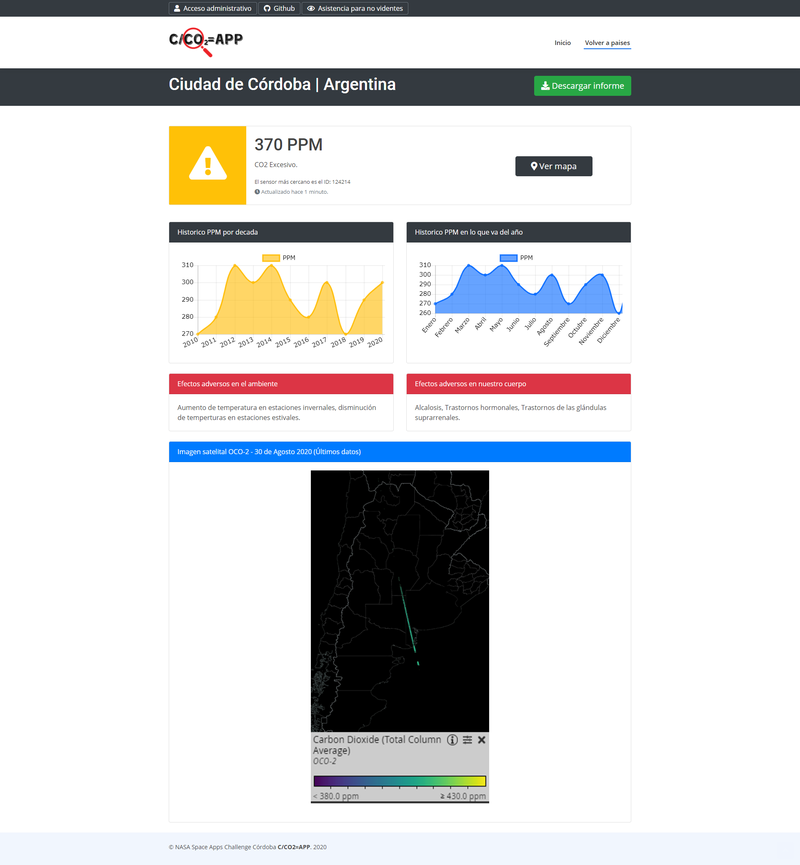
Task: Click the magnifying glass in the logo
Action: tap(195, 38)
